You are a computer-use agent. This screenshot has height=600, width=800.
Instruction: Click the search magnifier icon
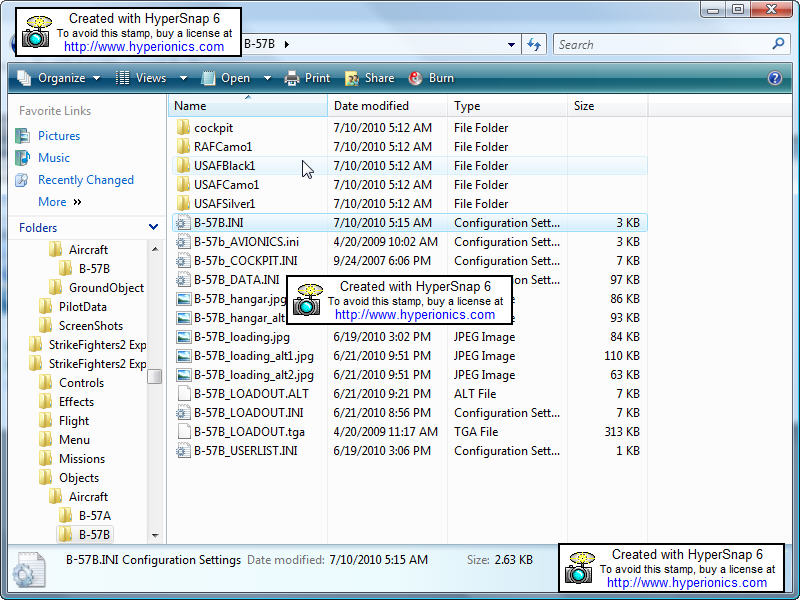[x=779, y=44]
